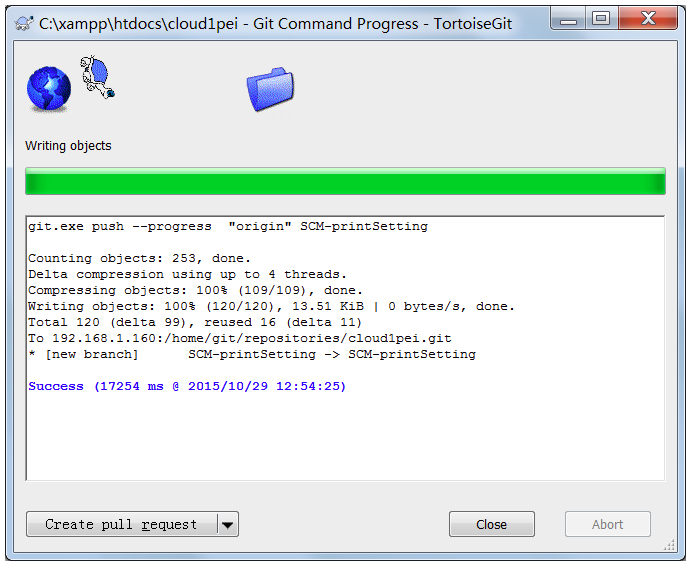Click the greyed-out Abort button
Image resolution: width=693 pixels, height=568 pixels.
[x=607, y=524]
